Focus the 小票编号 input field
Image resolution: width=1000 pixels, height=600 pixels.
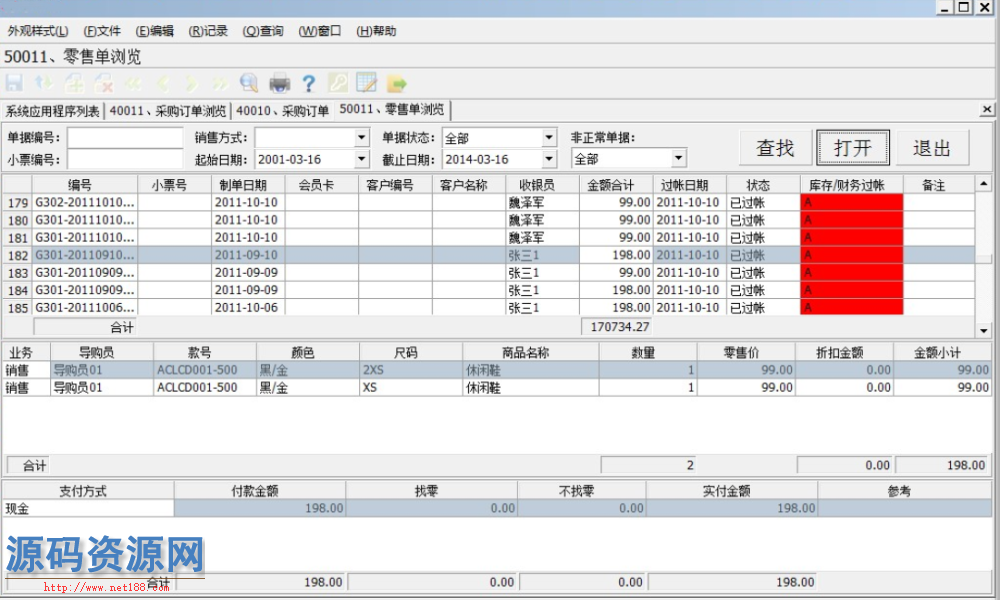click(125, 159)
